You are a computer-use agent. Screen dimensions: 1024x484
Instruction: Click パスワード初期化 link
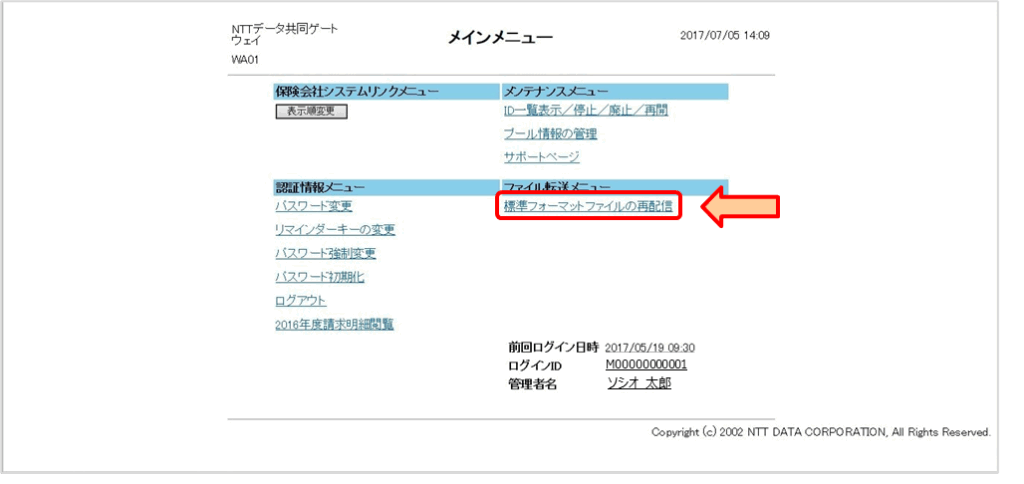(319, 277)
